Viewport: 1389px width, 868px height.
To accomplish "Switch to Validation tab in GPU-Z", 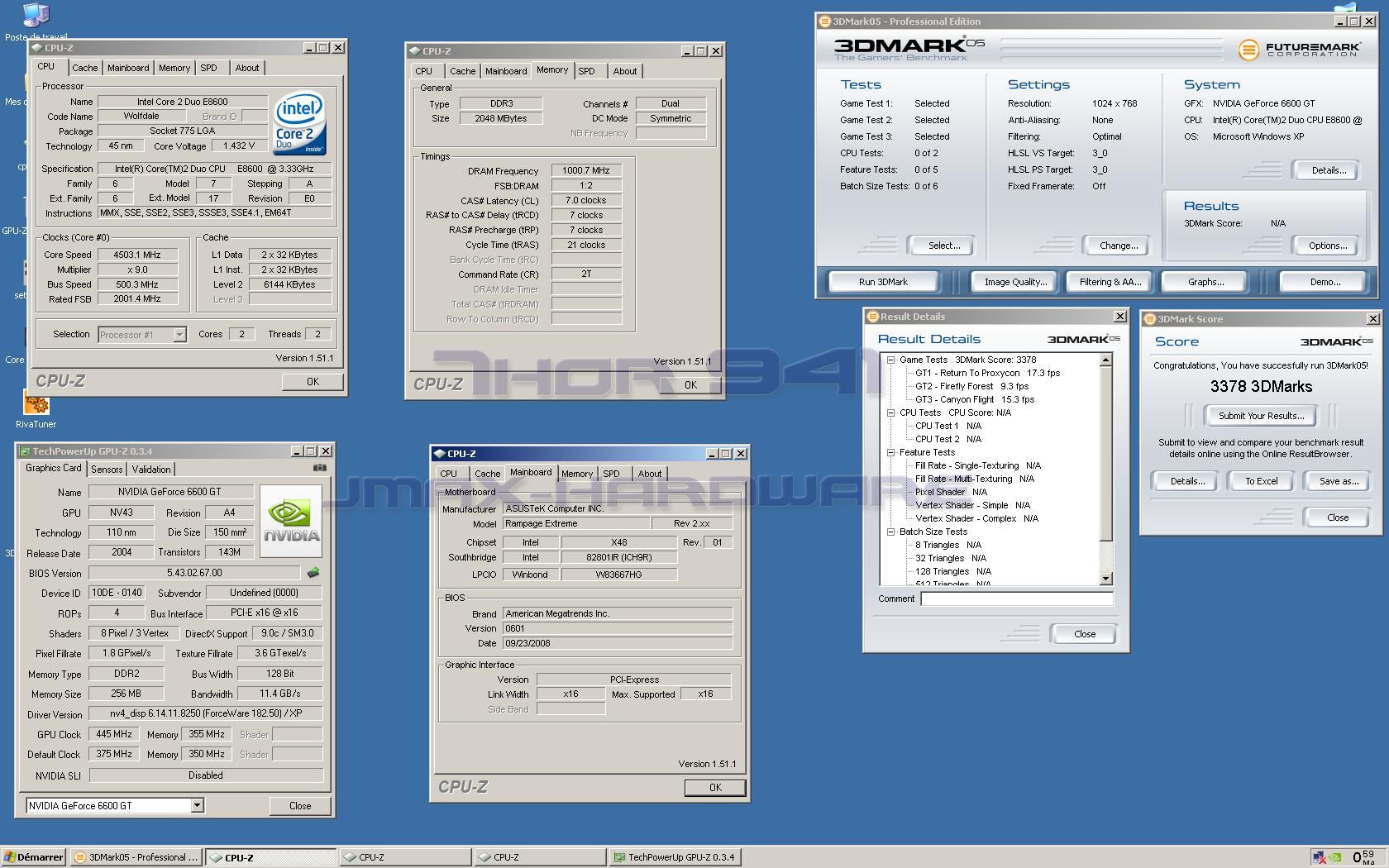I will pos(151,469).
